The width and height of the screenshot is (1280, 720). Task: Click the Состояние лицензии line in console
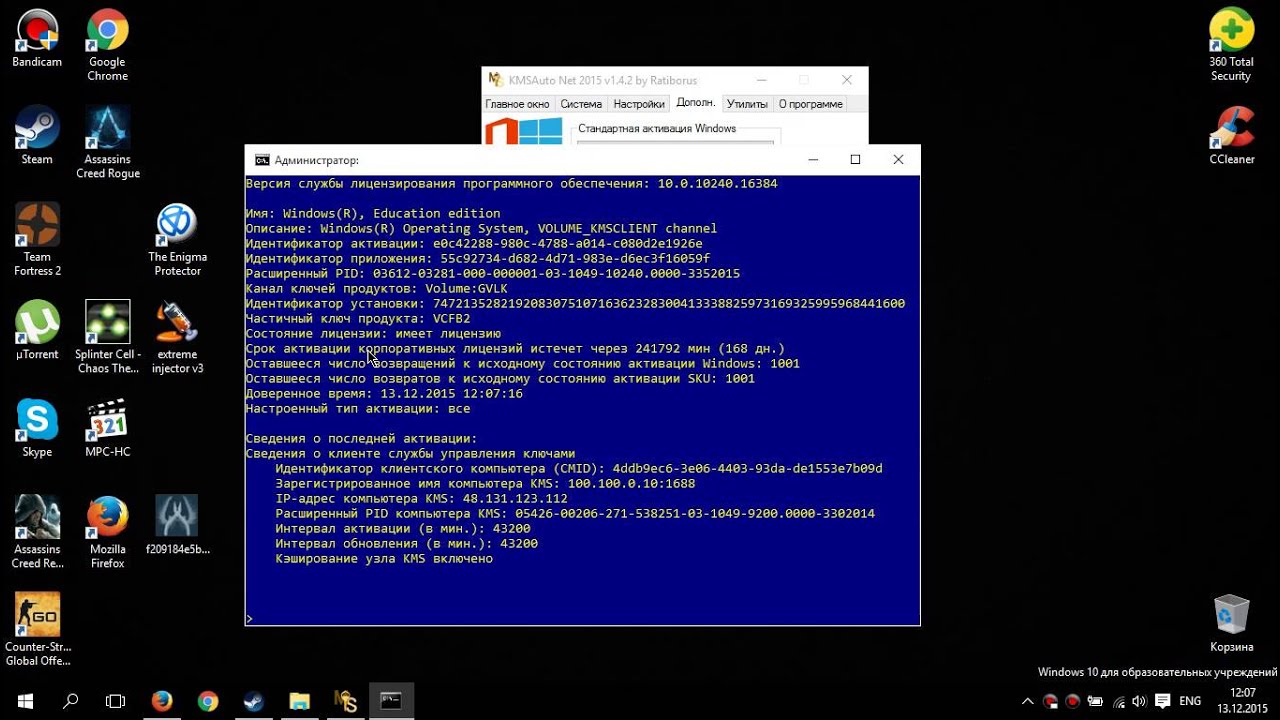click(x=373, y=334)
